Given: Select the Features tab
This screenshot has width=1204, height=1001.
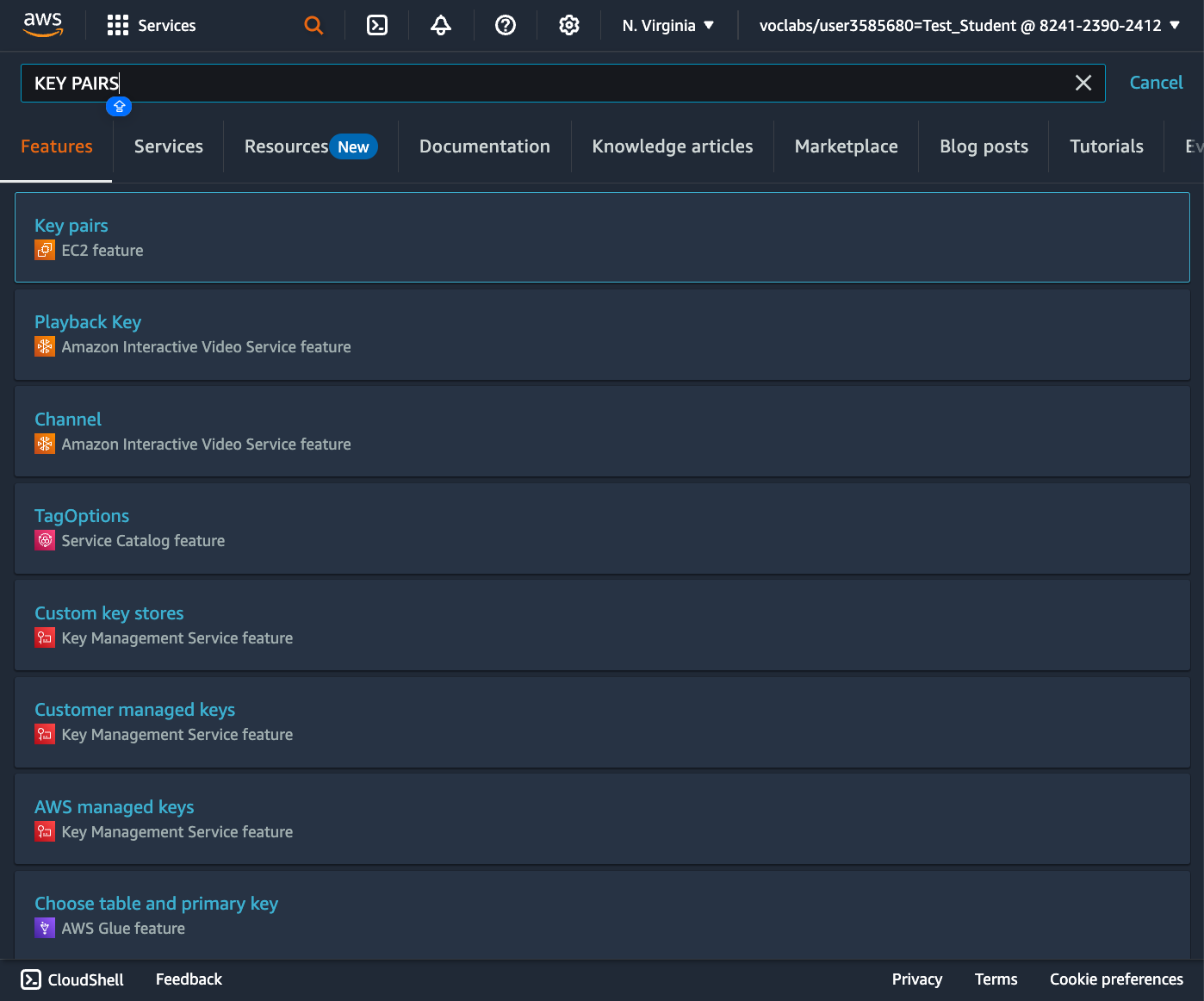Looking at the screenshot, I should click(57, 146).
